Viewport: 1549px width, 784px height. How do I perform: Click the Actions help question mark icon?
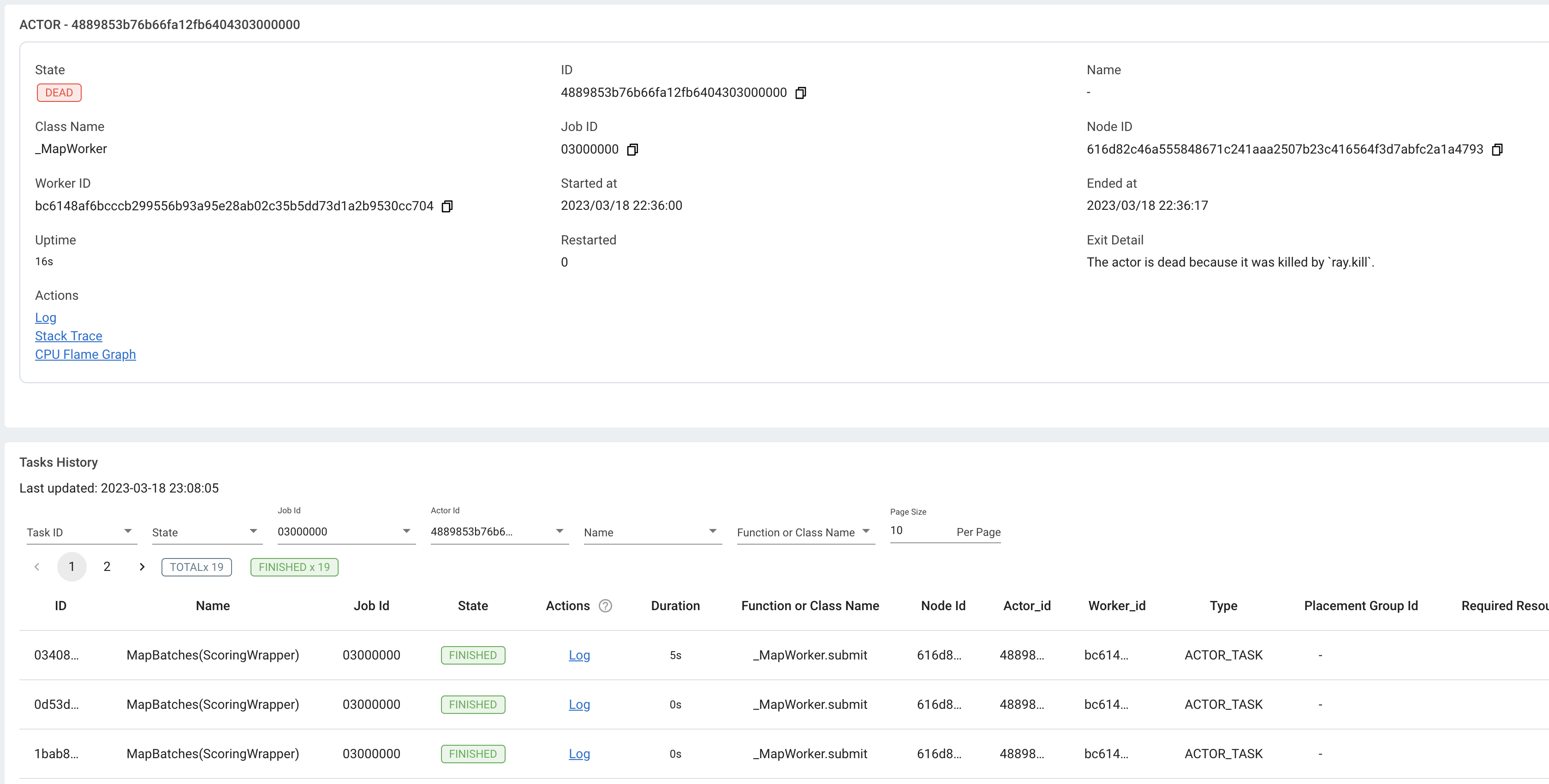tap(605, 606)
